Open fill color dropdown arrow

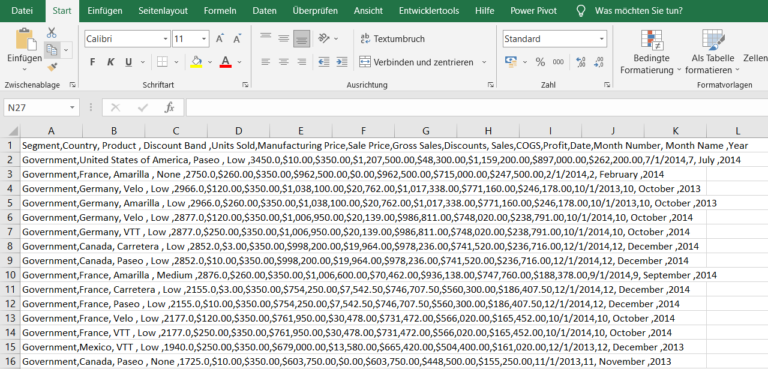coord(210,62)
